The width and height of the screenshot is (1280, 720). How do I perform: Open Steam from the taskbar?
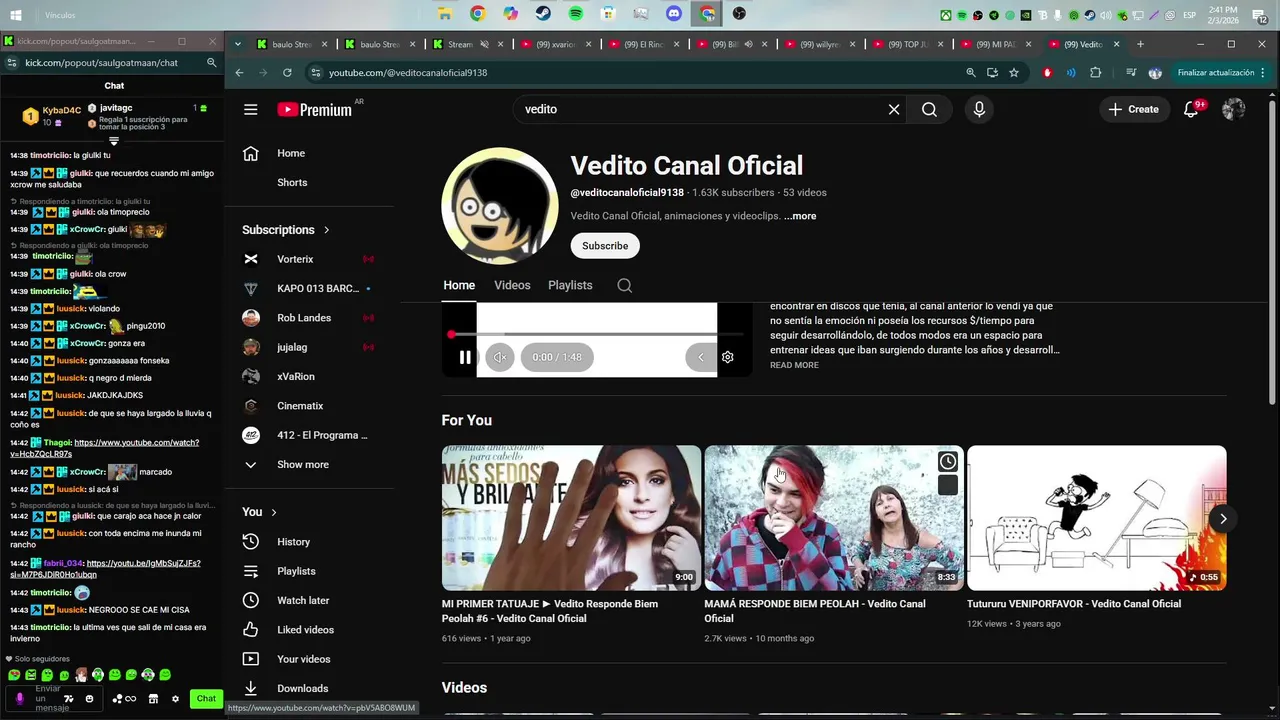(543, 14)
